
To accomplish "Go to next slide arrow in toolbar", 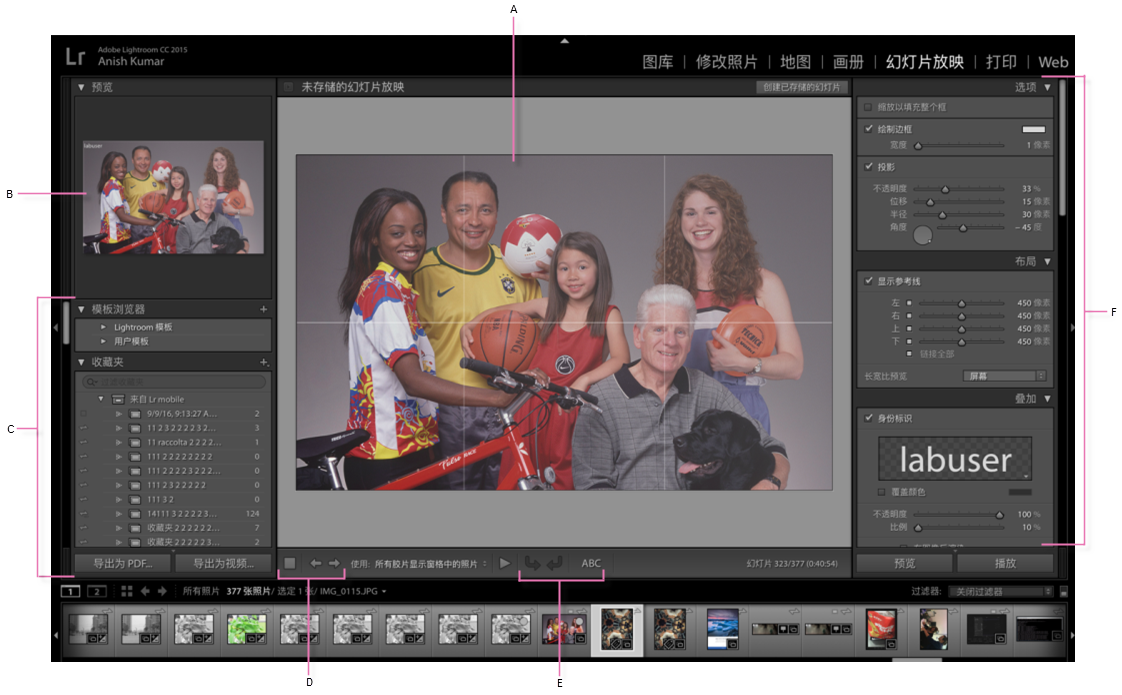I will pos(334,563).
